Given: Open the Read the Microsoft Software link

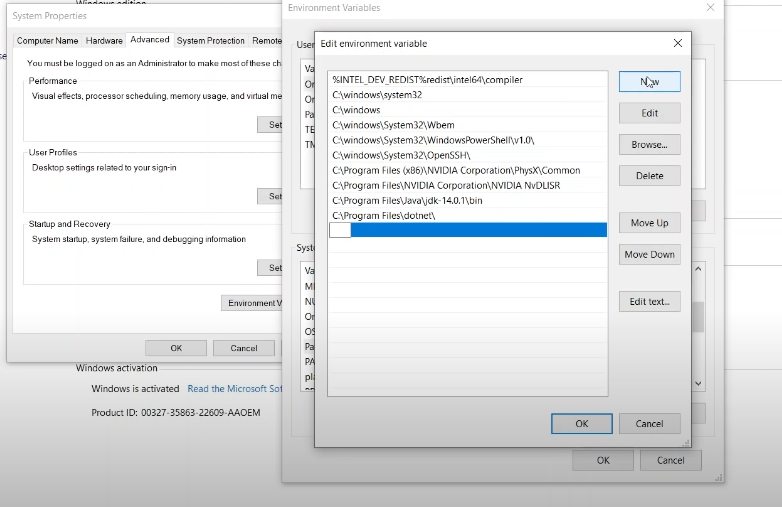Looking at the screenshot, I should coord(235,389).
